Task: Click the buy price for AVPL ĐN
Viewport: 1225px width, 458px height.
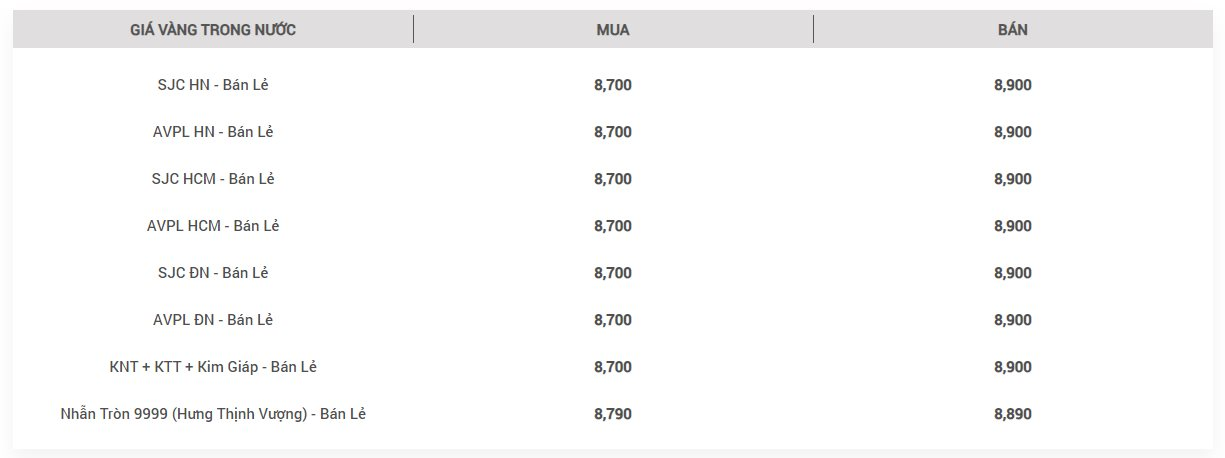Action: (613, 320)
